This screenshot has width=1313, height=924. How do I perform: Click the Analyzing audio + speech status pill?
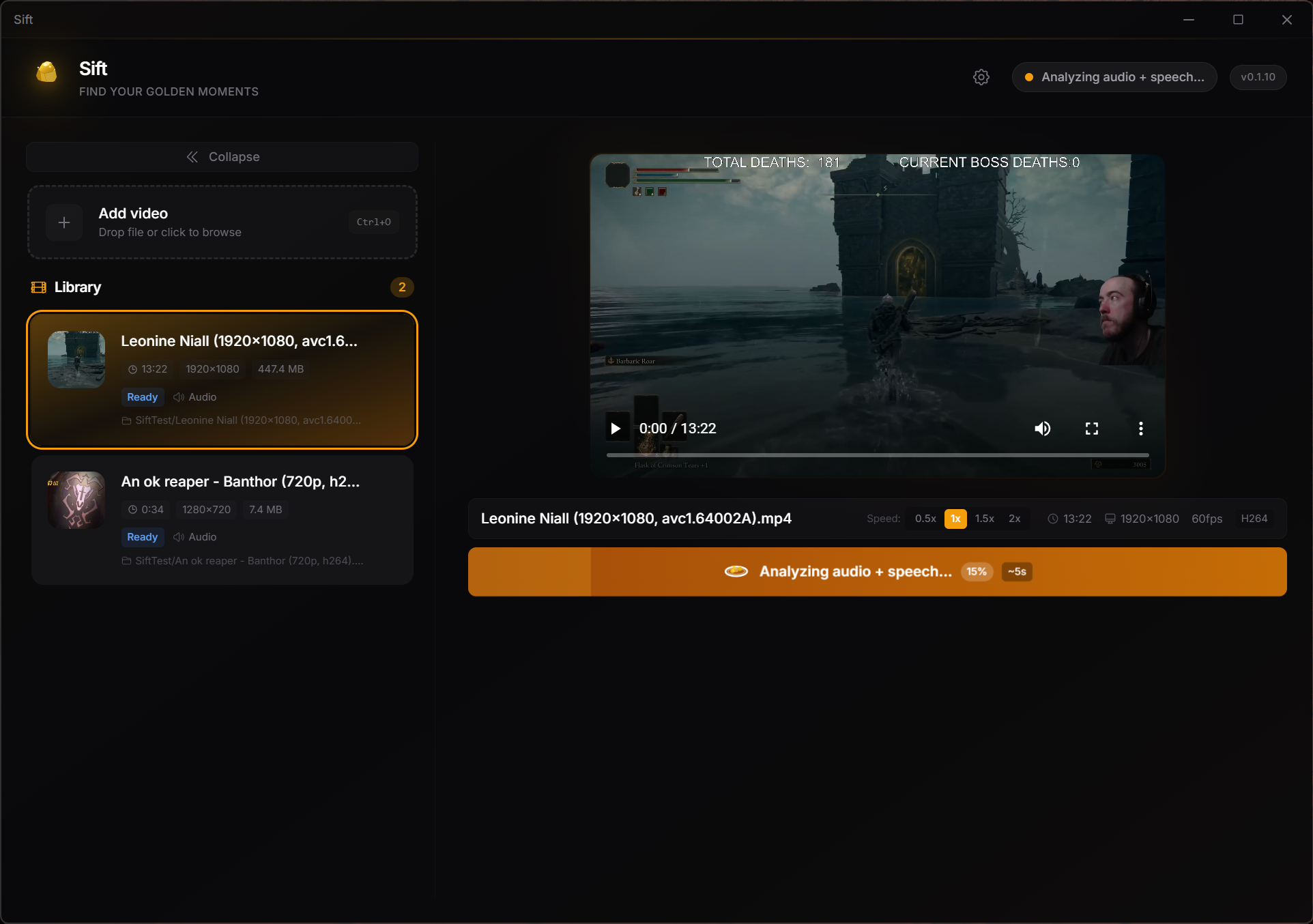point(1114,76)
